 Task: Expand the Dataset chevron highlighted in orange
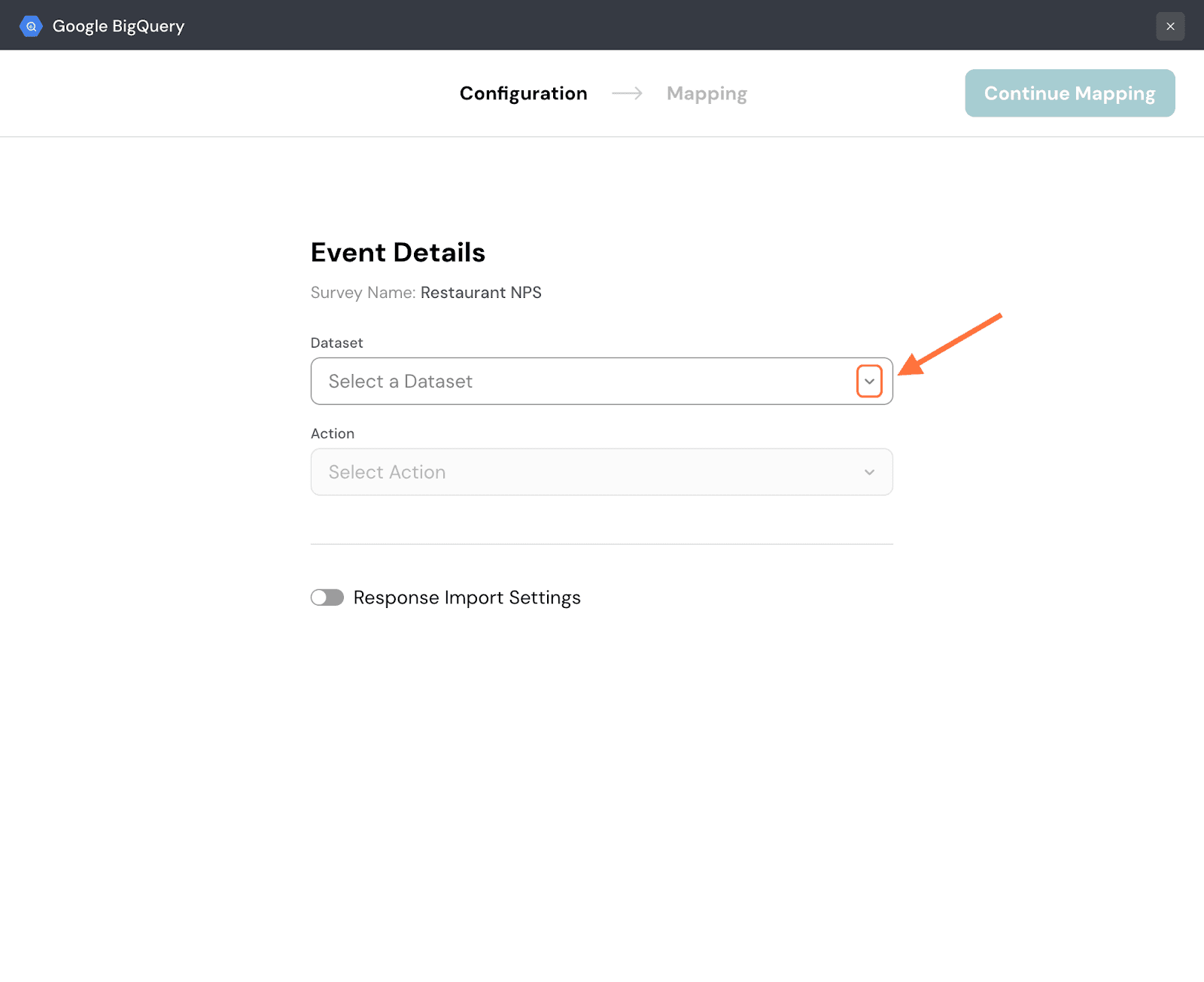click(869, 382)
